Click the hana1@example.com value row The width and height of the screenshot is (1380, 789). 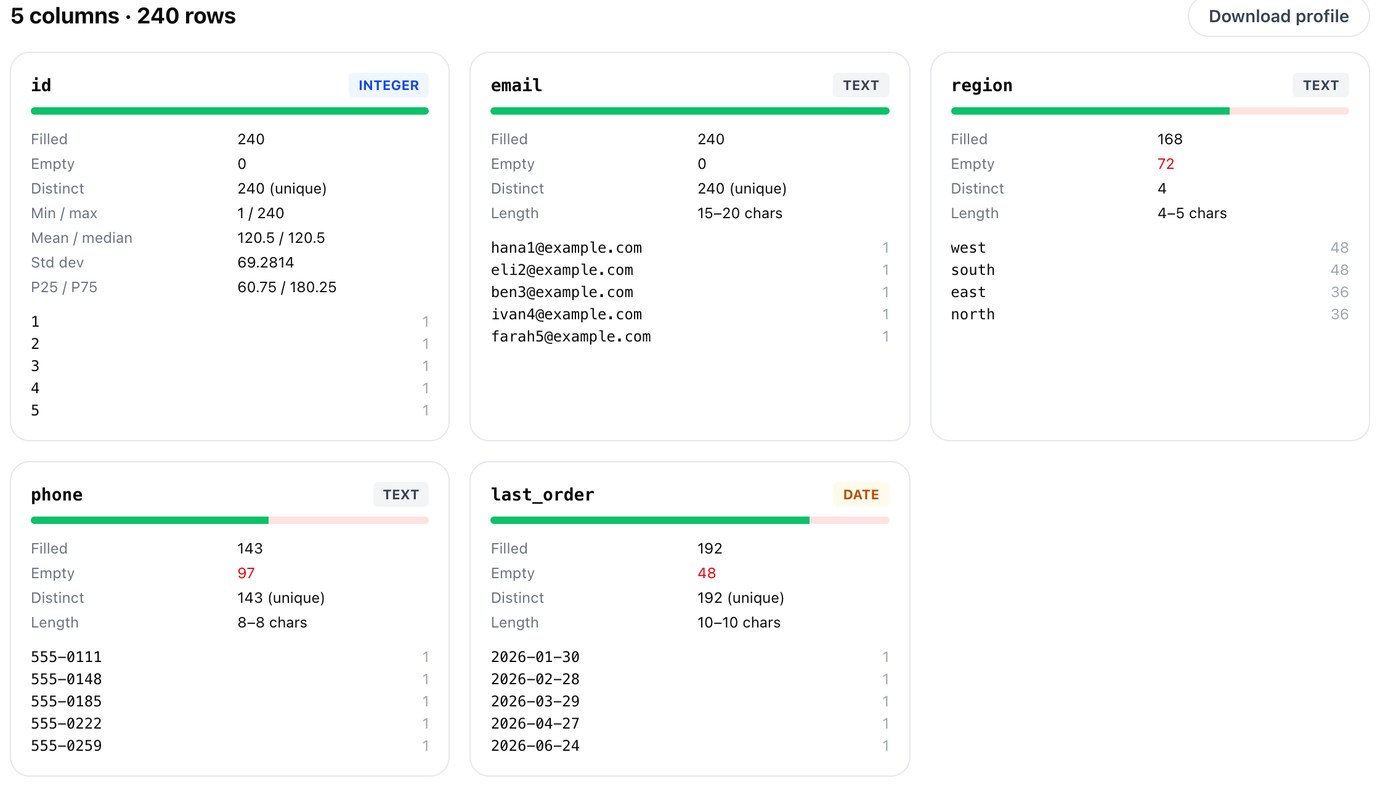tap(690, 248)
